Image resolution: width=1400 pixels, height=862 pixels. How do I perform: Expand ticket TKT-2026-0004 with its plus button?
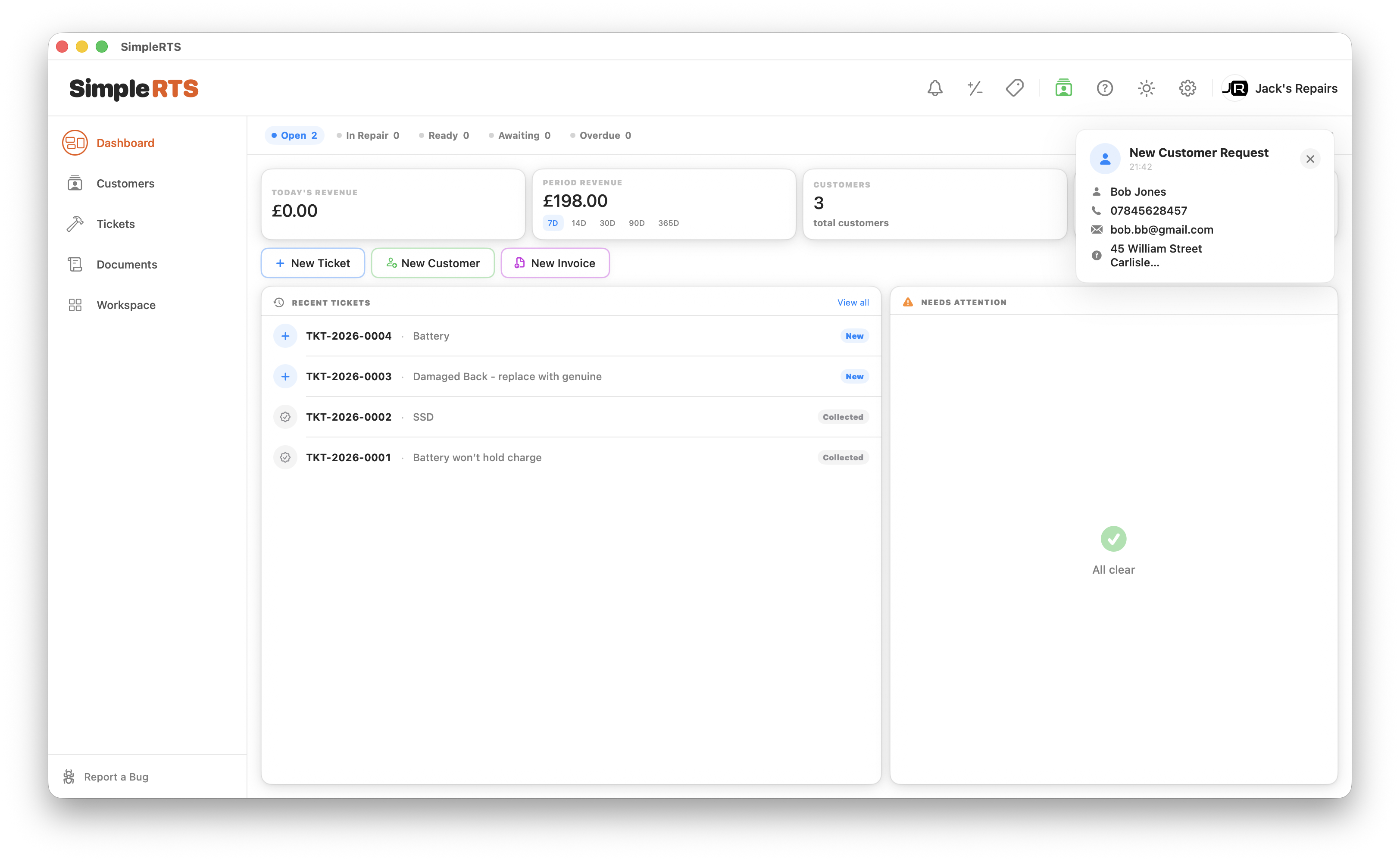[x=285, y=336]
